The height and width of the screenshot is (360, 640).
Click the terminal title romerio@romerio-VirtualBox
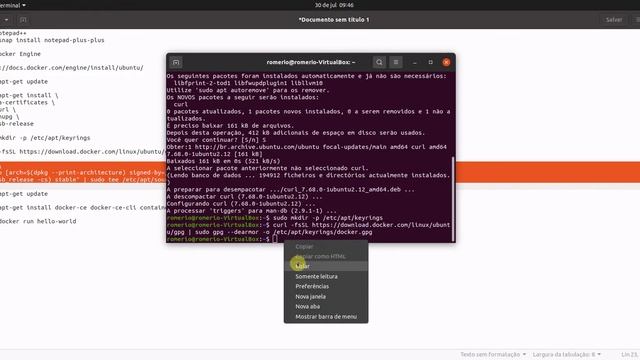point(311,62)
